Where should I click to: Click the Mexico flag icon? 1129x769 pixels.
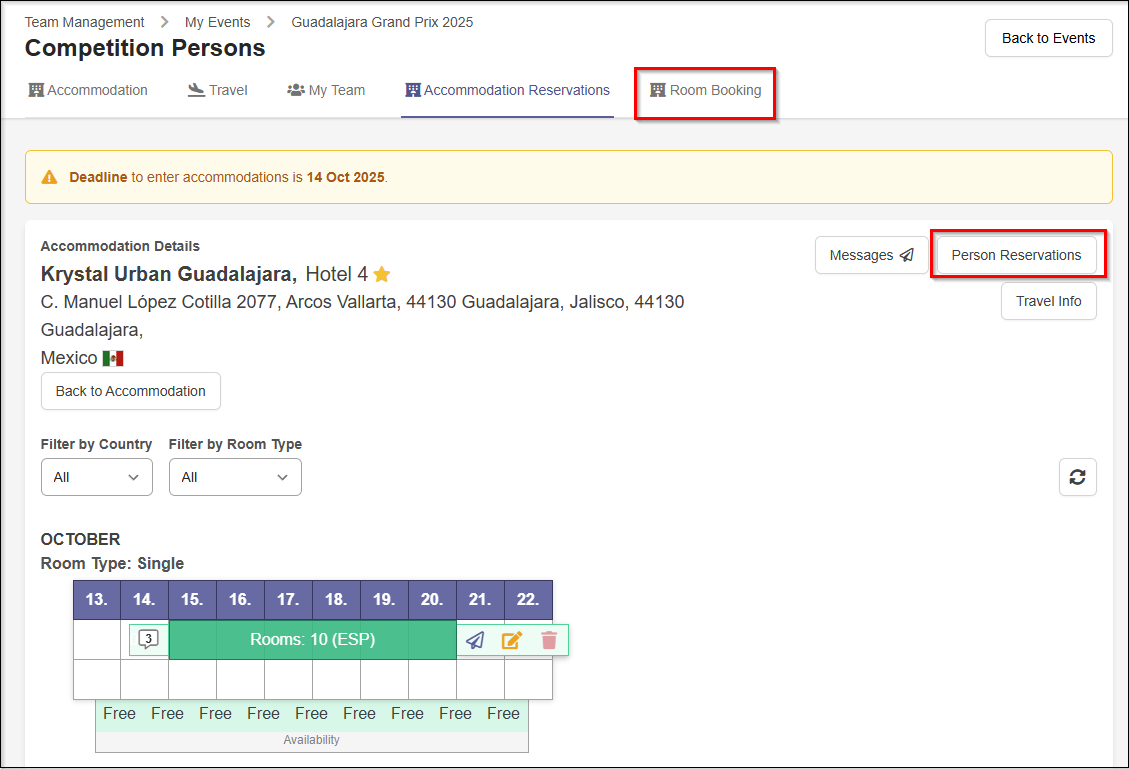point(113,358)
